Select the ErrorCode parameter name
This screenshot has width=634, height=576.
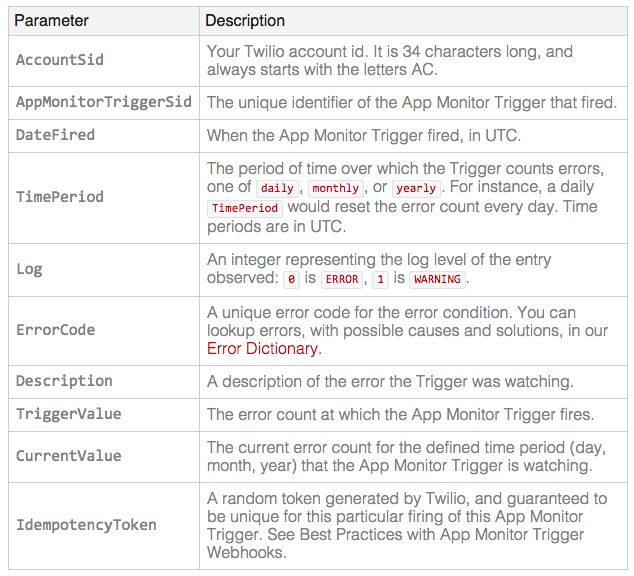55,330
